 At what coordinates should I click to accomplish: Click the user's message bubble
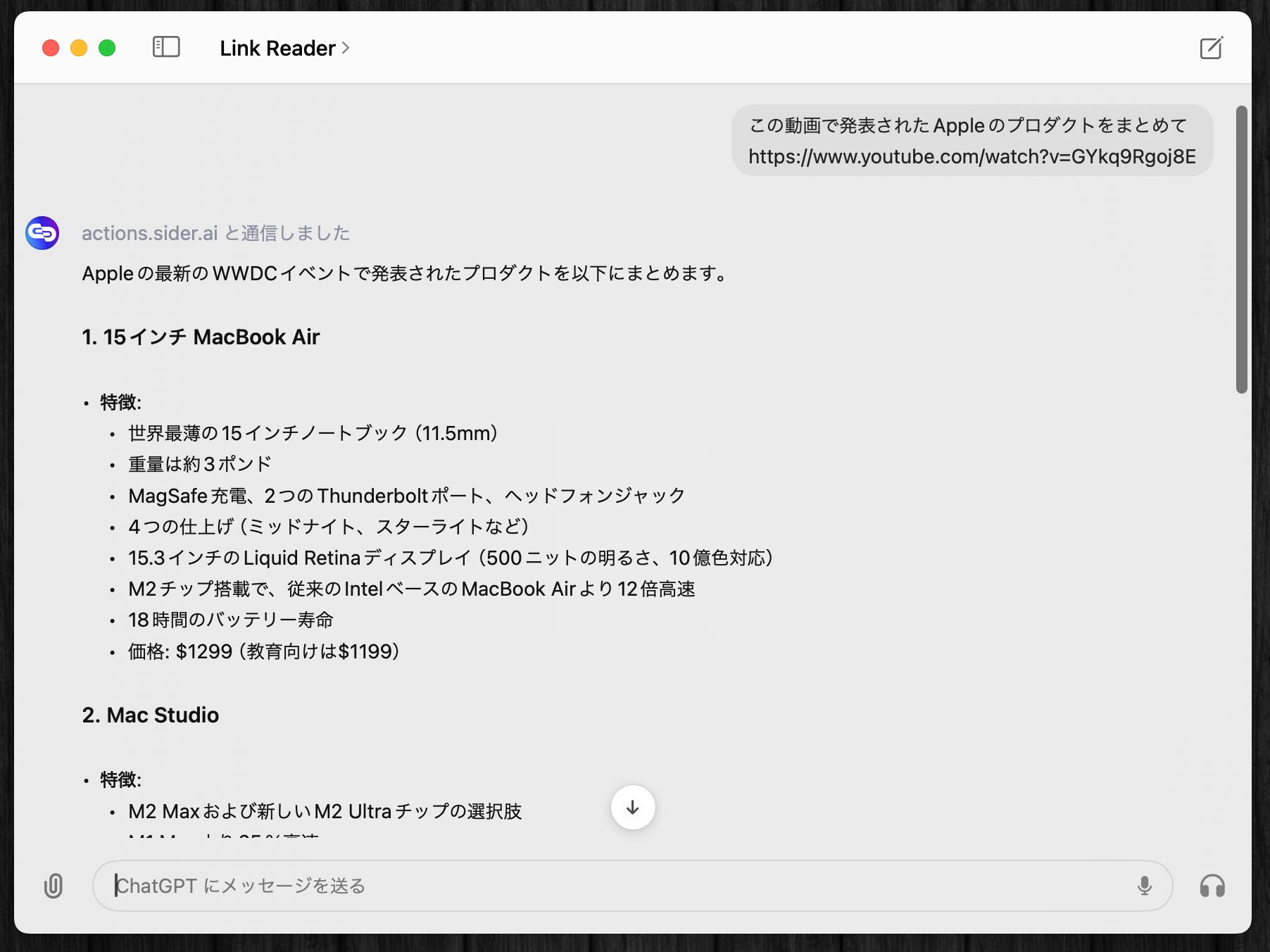coord(972,140)
